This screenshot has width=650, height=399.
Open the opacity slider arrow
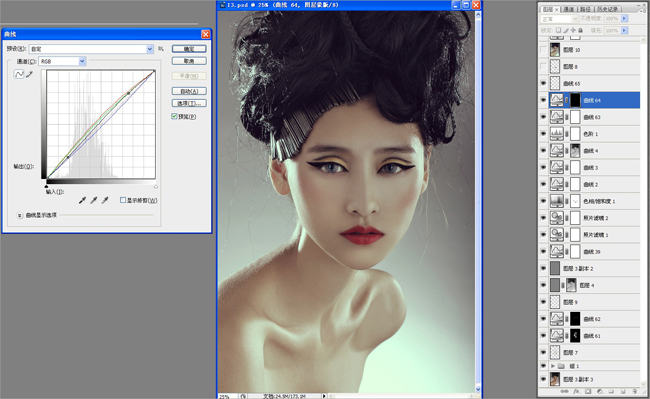[x=624, y=19]
